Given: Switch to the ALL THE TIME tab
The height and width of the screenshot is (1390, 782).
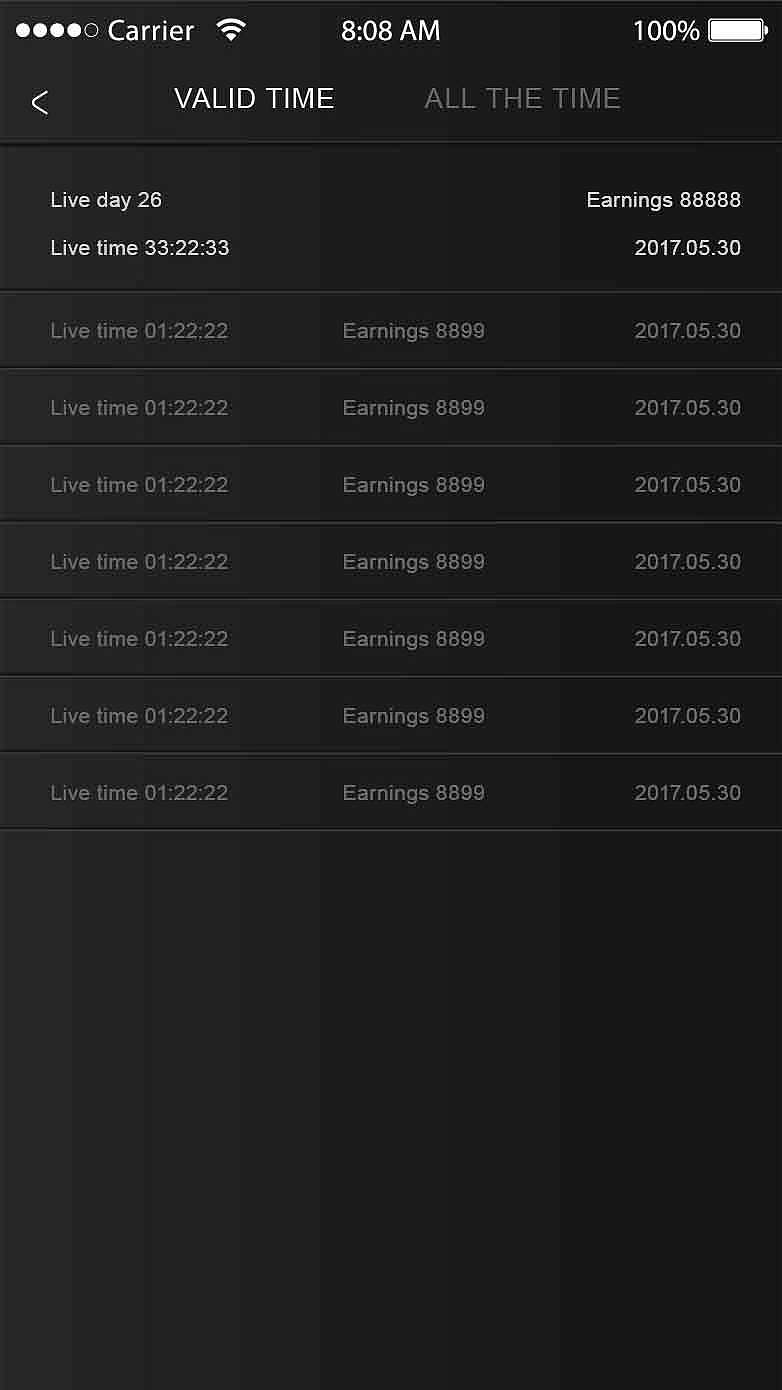Looking at the screenshot, I should [522, 98].
